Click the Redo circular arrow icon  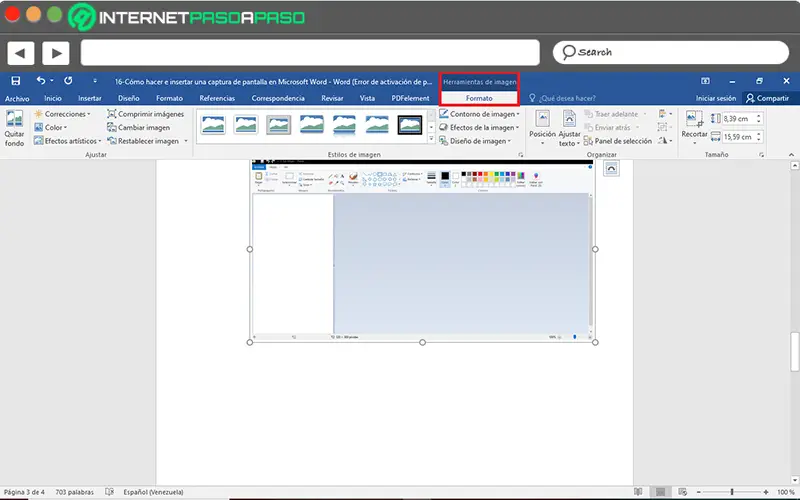[68, 81]
